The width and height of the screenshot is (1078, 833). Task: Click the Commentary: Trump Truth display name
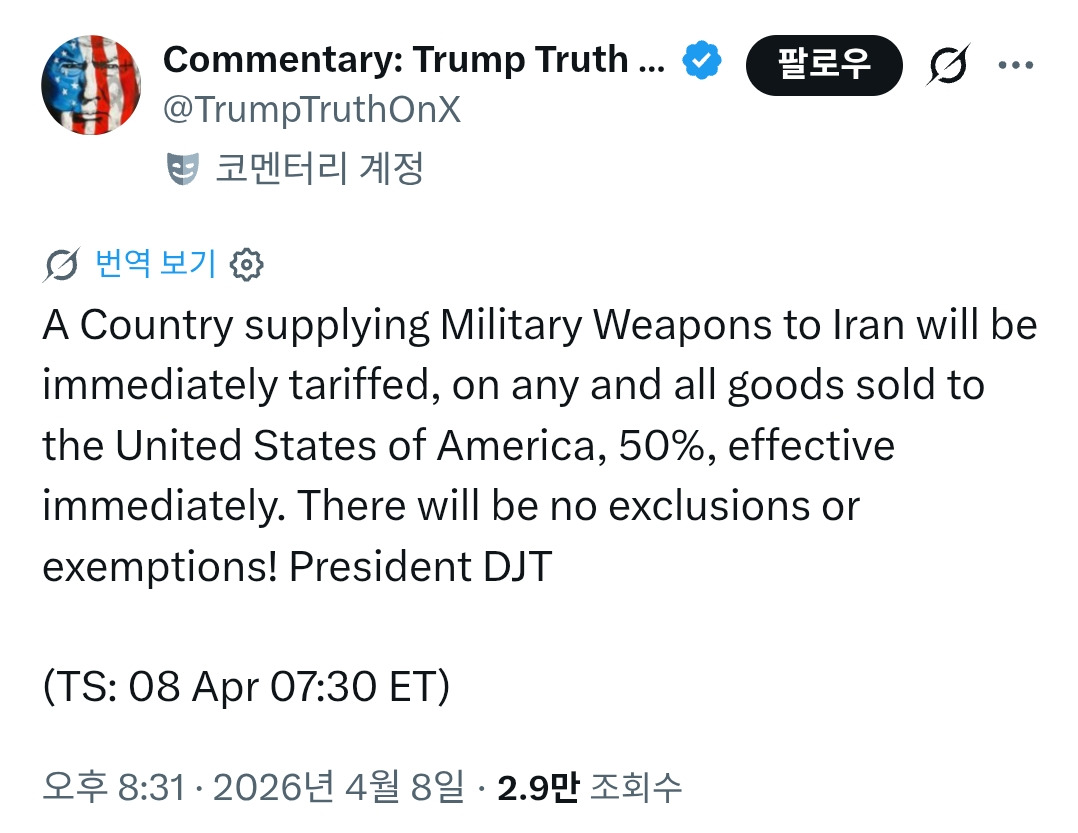click(413, 61)
